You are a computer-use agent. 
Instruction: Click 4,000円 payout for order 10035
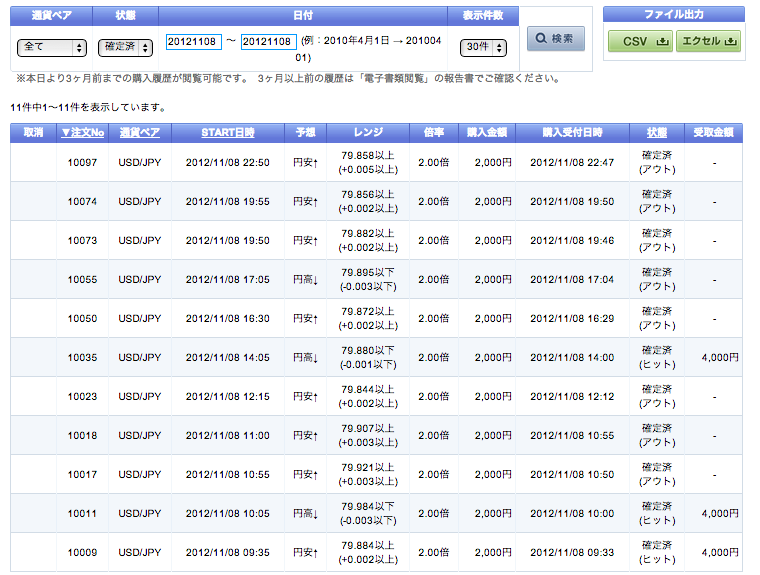click(720, 358)
